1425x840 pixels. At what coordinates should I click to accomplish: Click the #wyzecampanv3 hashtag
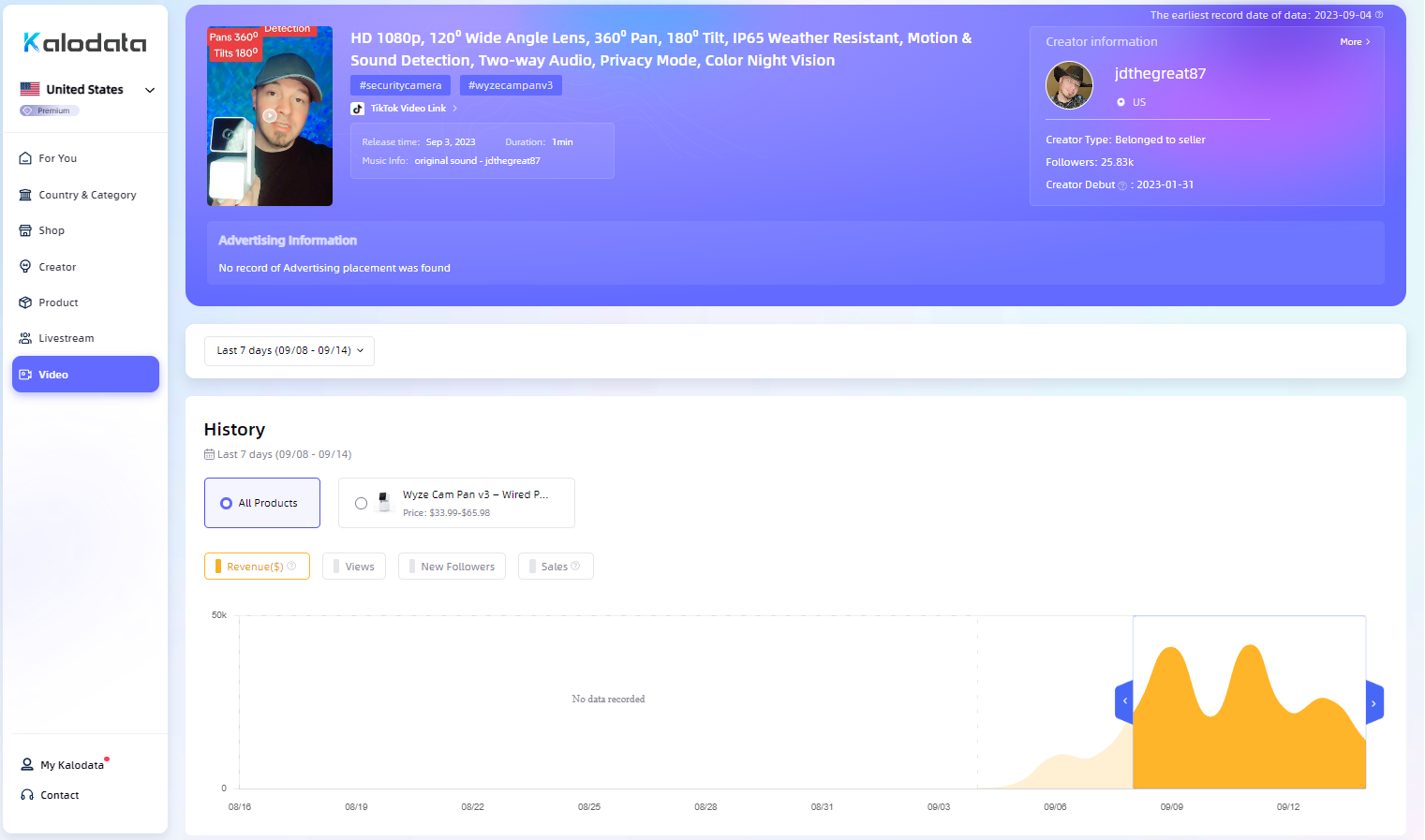pos(511,85)
